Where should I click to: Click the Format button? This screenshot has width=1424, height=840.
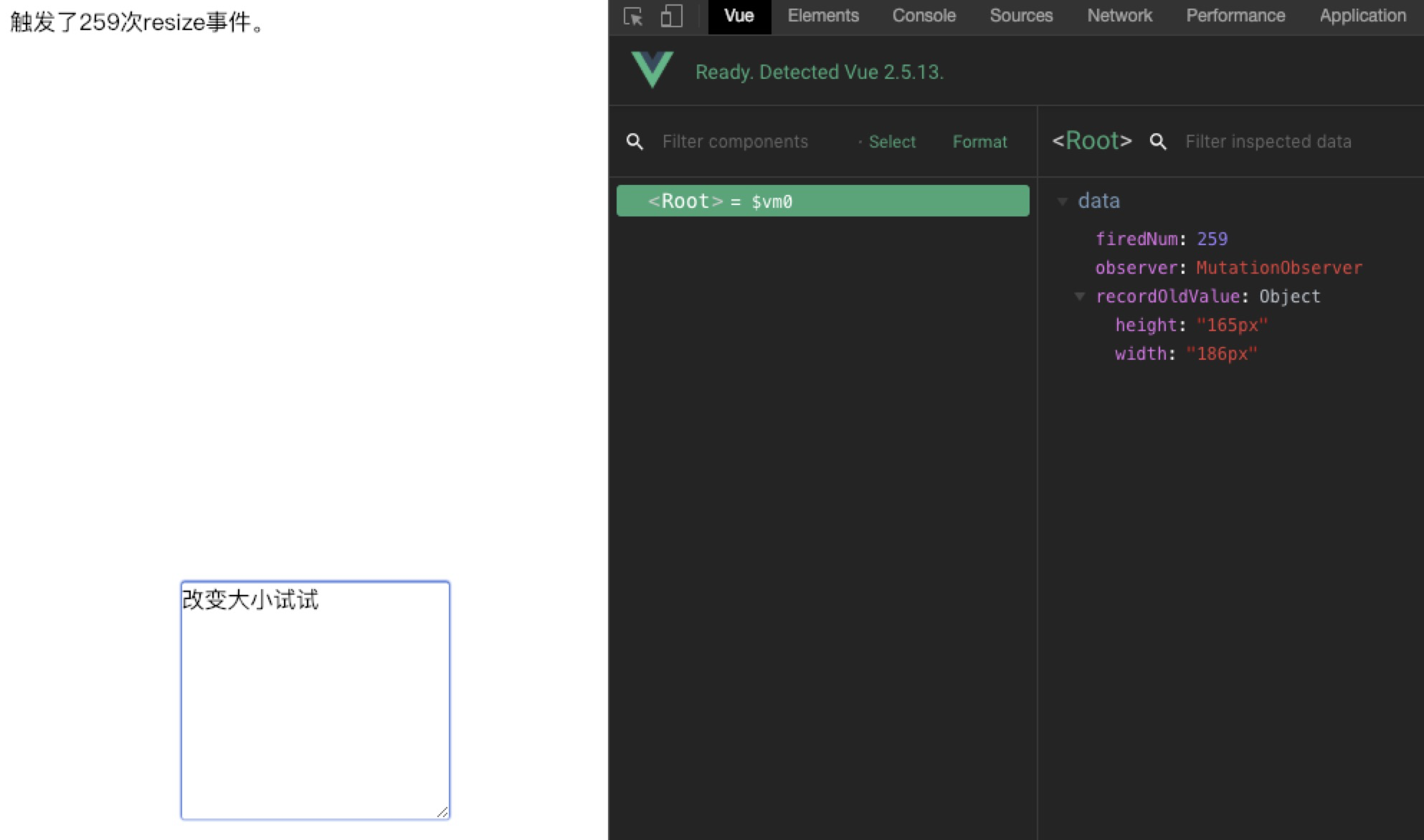click(x=979, y=142)
